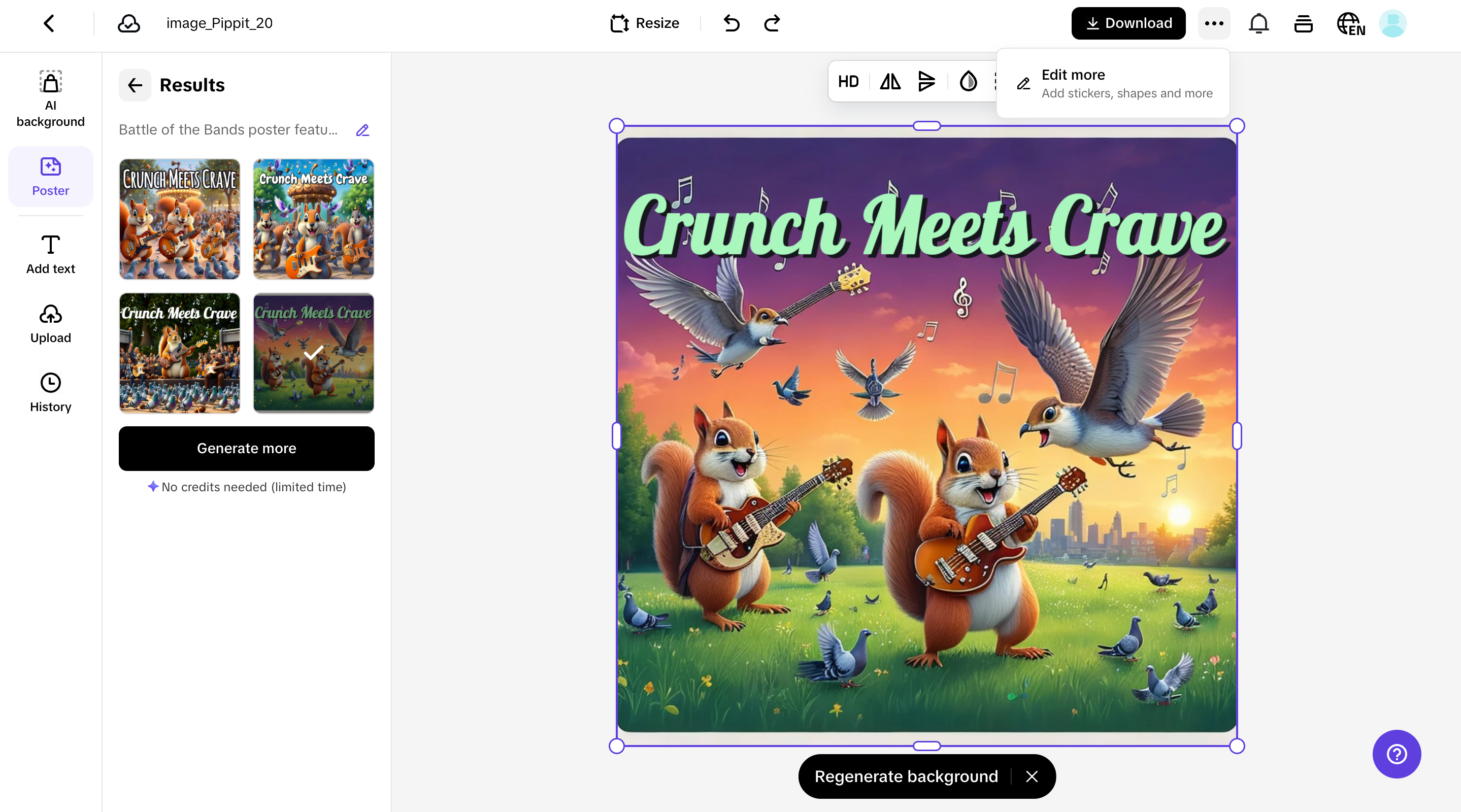Click the top-left corner resize handle
The image size is (1461, 812).
[616, 126]
